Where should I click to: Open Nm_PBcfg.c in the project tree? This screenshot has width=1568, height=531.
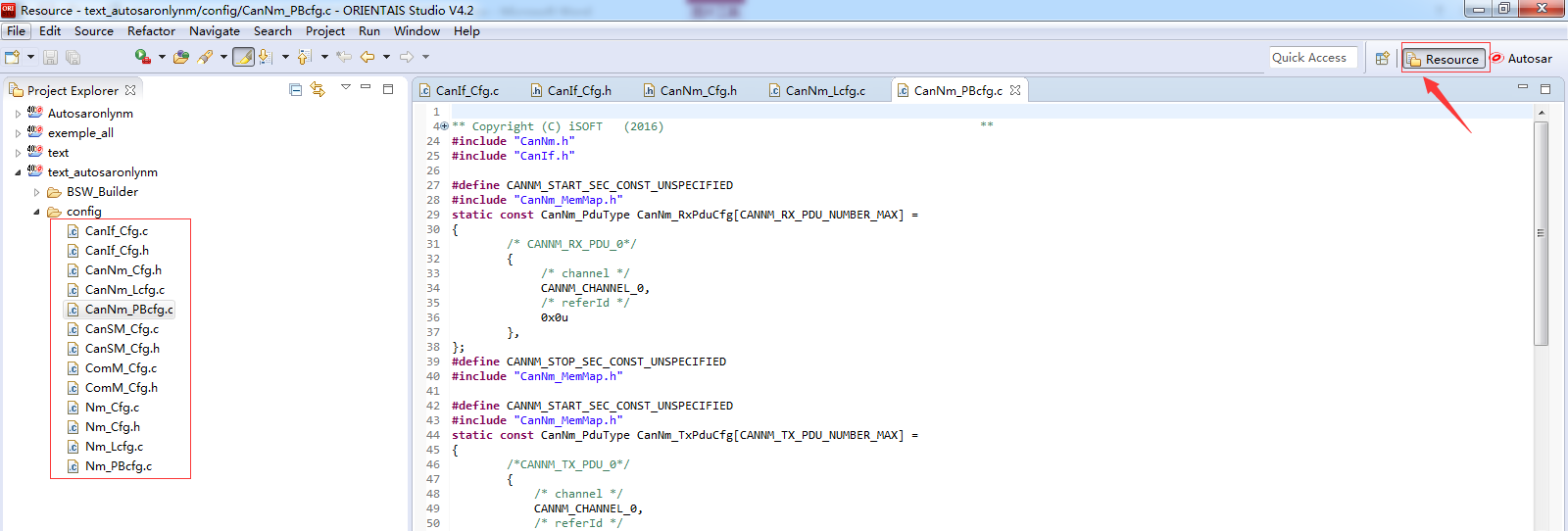tap(118, 466)
